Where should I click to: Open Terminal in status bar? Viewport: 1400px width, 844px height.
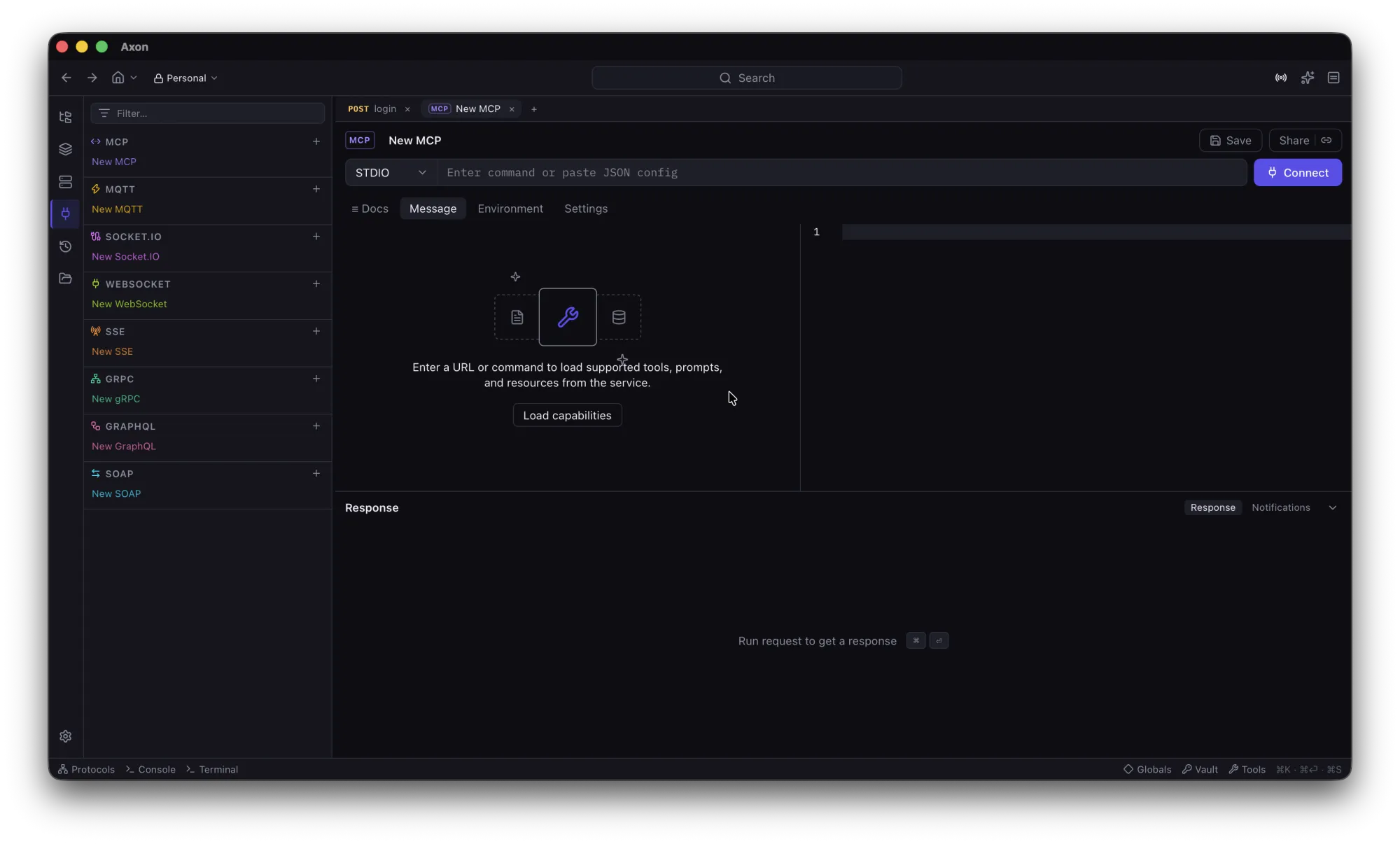tap(212, 770)
